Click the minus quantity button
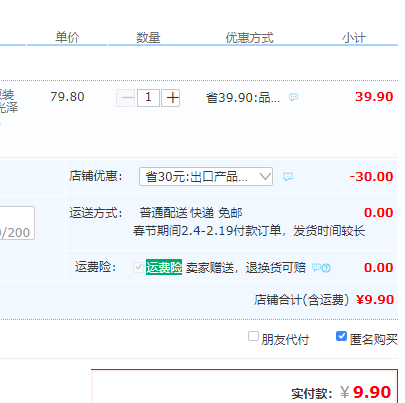 pyautogui.click(x=126, y=98)
